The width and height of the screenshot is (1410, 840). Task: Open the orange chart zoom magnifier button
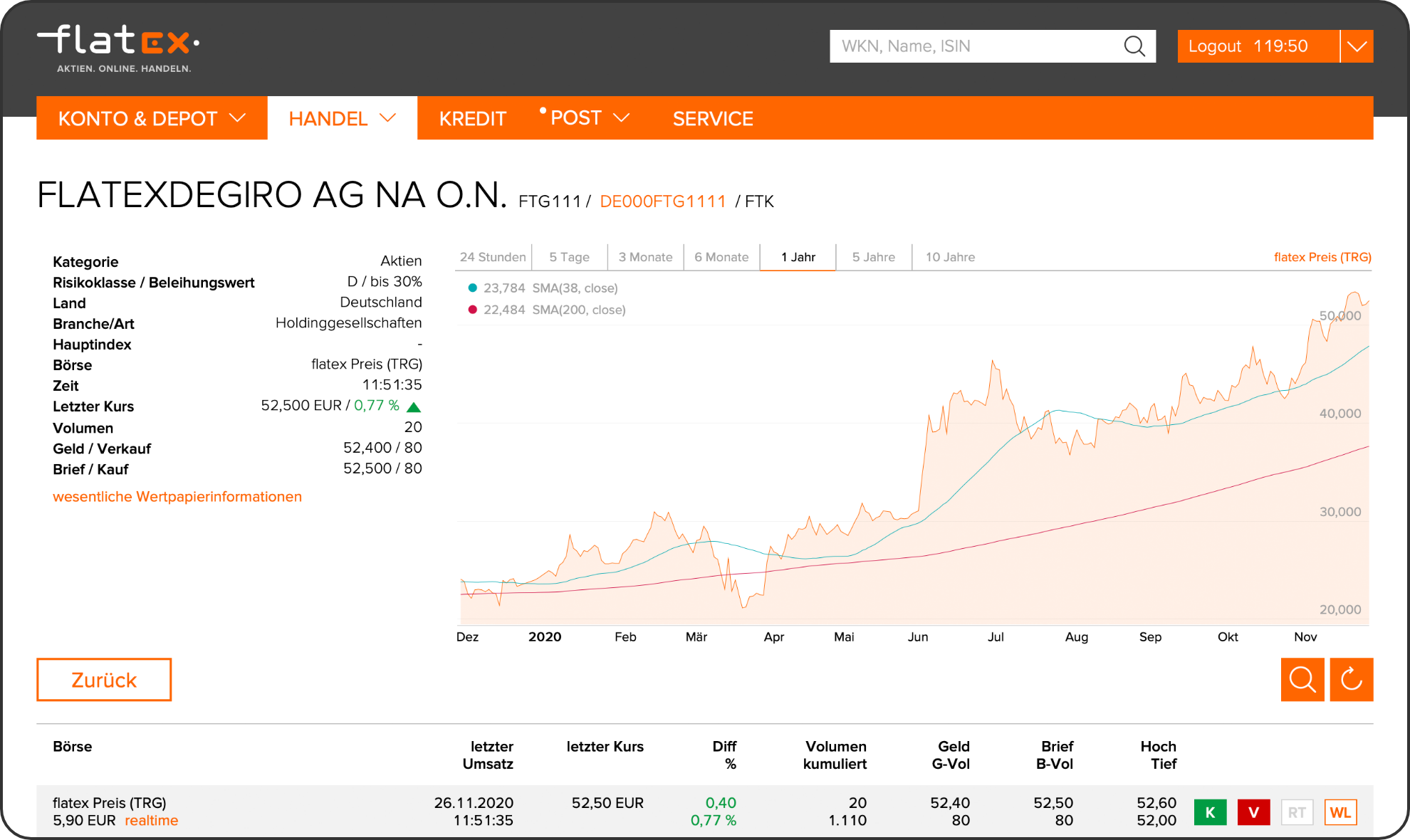click(1302, 680)
